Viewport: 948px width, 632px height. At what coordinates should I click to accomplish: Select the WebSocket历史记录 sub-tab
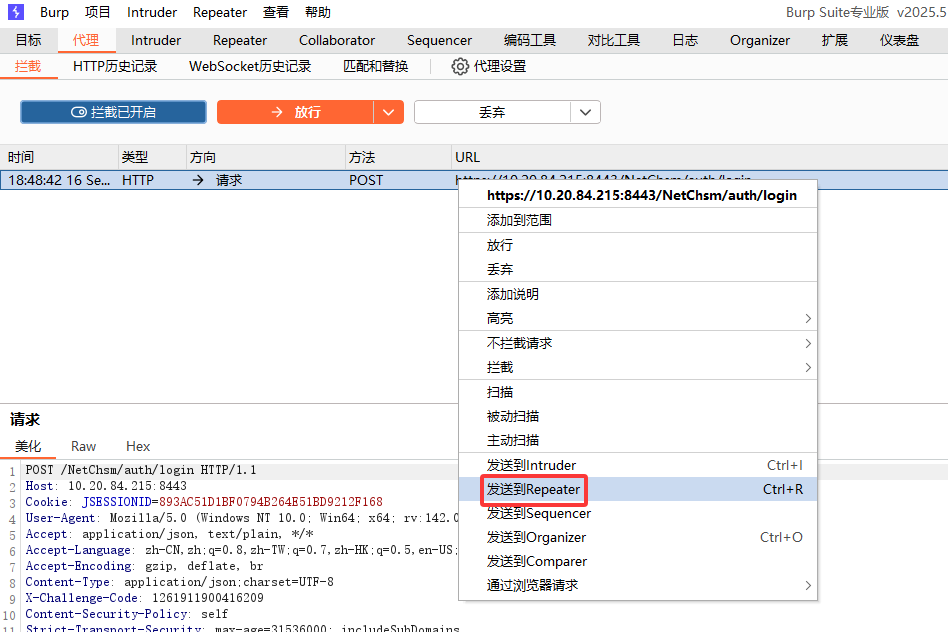[x=250, y=67]
